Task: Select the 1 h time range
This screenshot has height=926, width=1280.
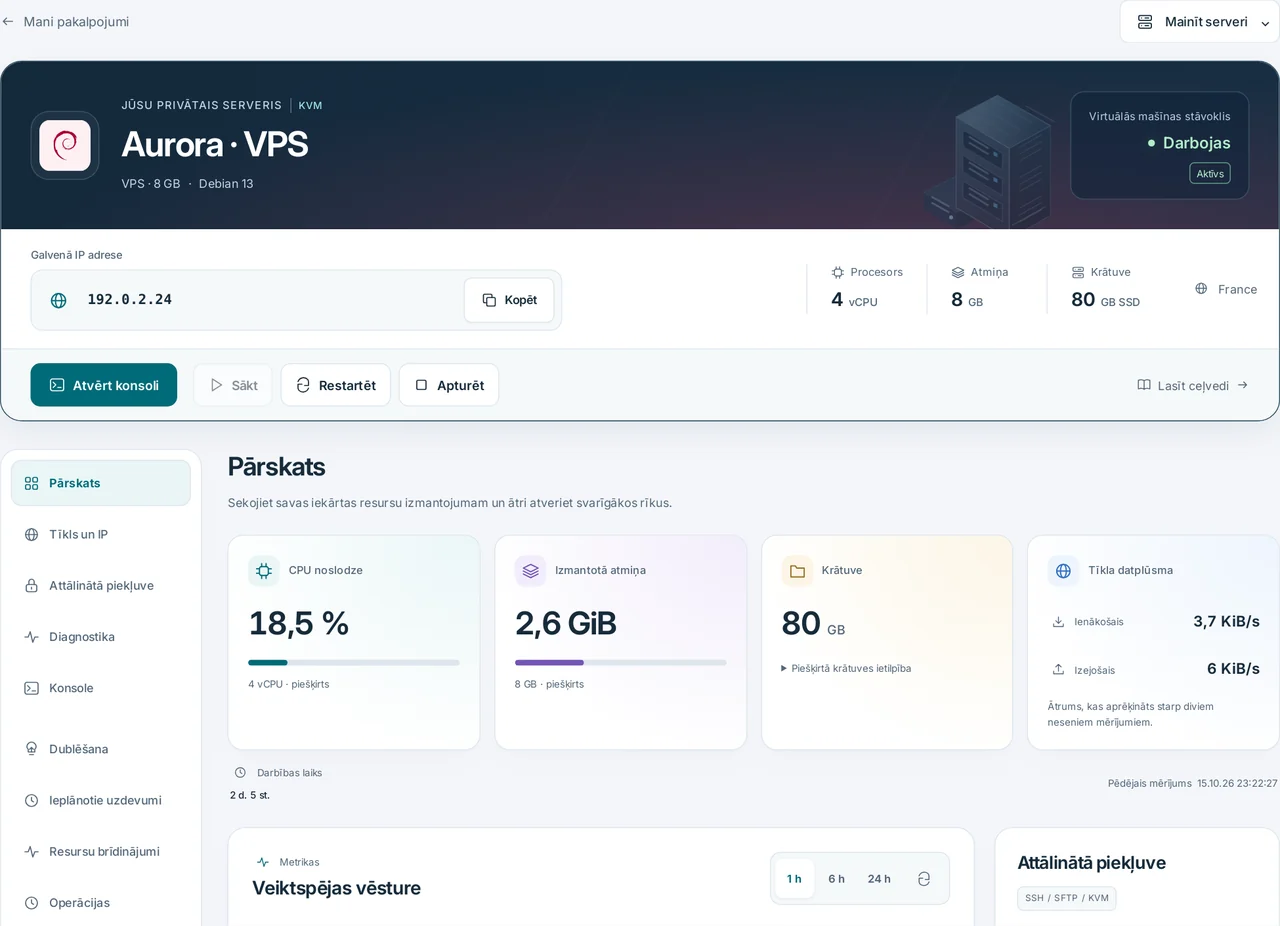Action: point(794,879)
